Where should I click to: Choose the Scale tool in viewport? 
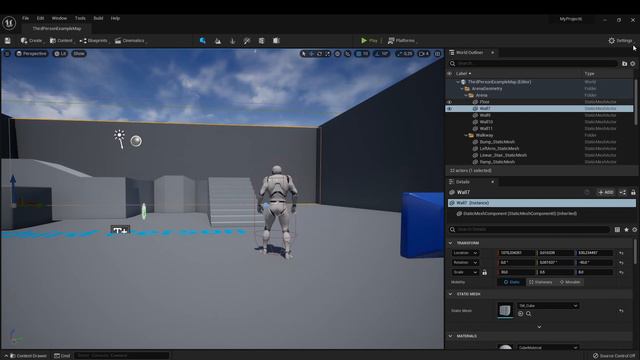327,53
